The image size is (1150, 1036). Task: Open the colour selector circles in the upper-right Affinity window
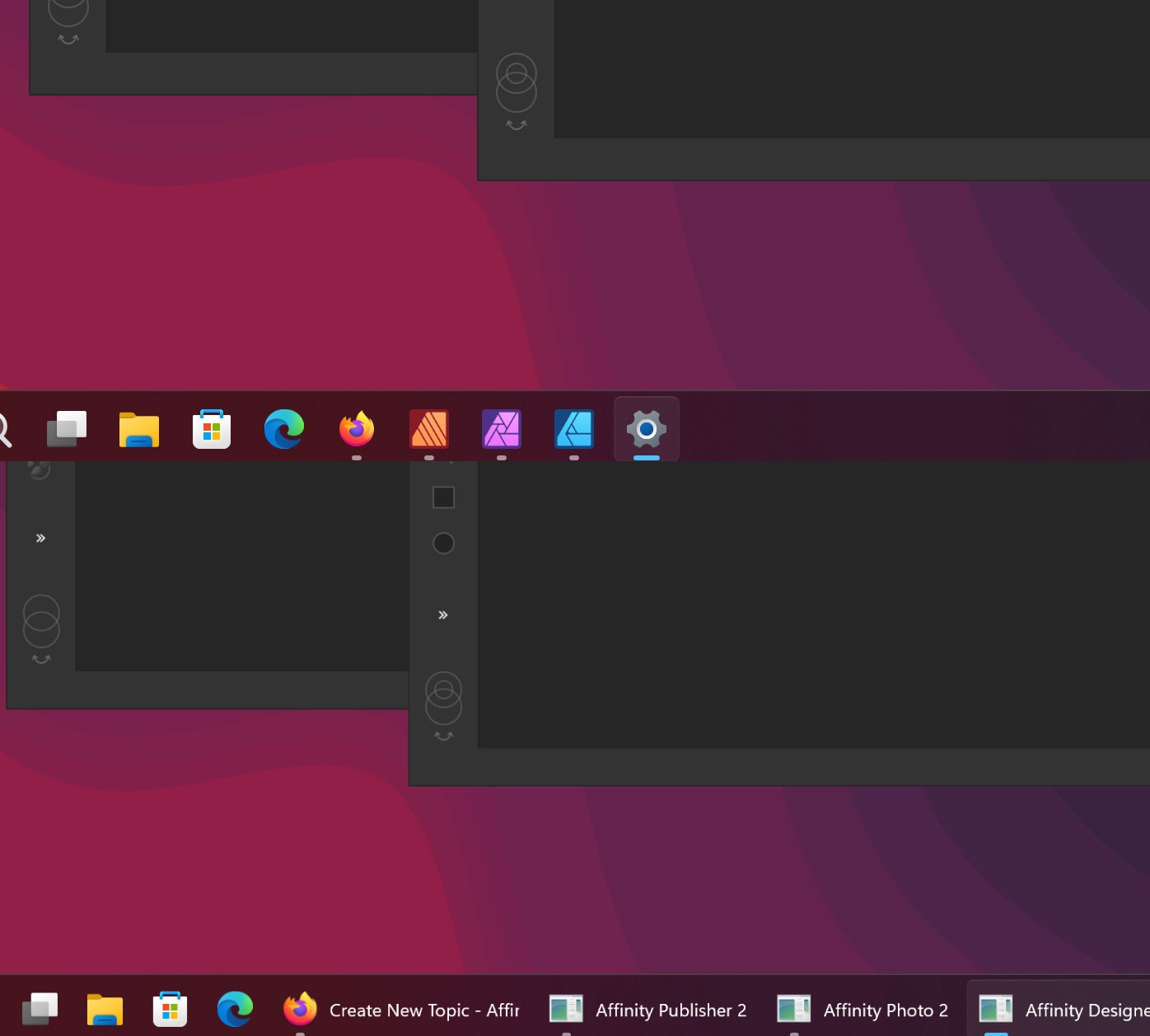(x=517, y=84)
